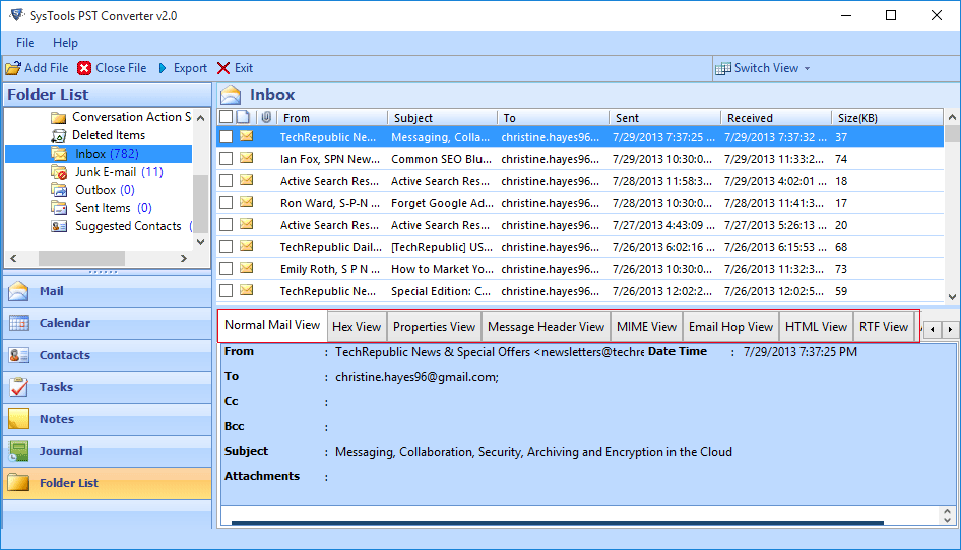Click the red Close File icon
Viewport: 961px width, 550px height.
pos(84,68)
